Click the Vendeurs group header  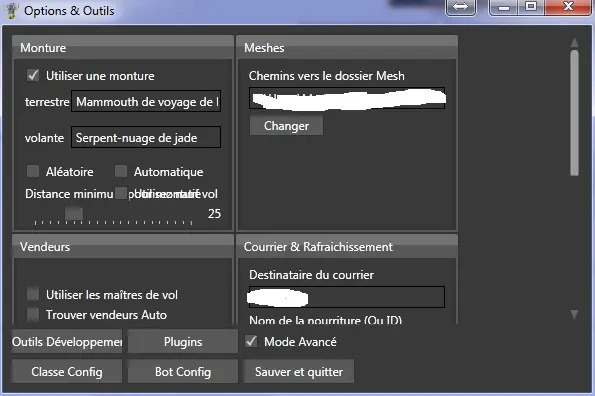click(x=123, y=247)
